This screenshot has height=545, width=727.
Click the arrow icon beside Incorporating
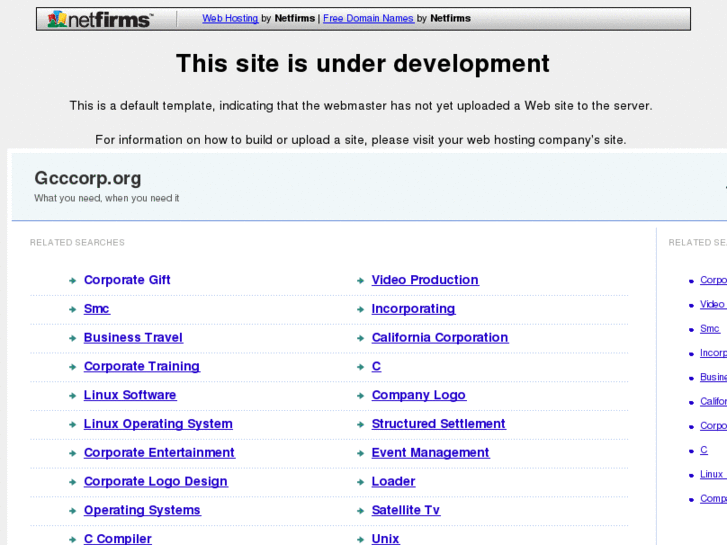pyautogui.click(x=360, y=309)
